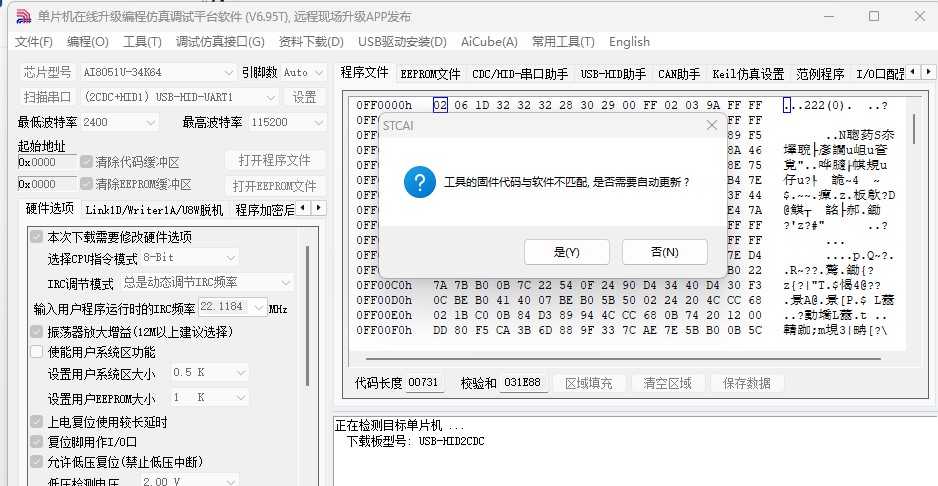Viewport: 938px width, 486px height.
Task: Click left tab scroll arrow in hardware options
Action: (x=304, y=208)
